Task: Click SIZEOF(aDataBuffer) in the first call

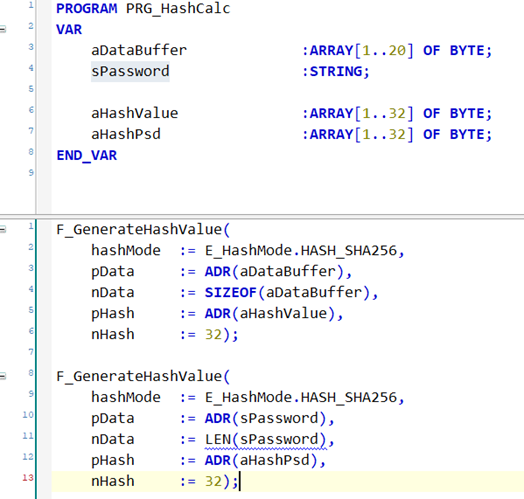Action: [287, 292]
